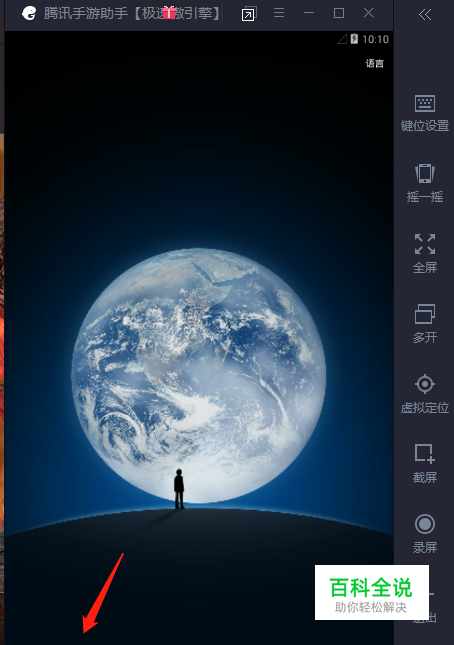
Task: Click the Tencent assistant logo icon
Action: tap(29, 13)
